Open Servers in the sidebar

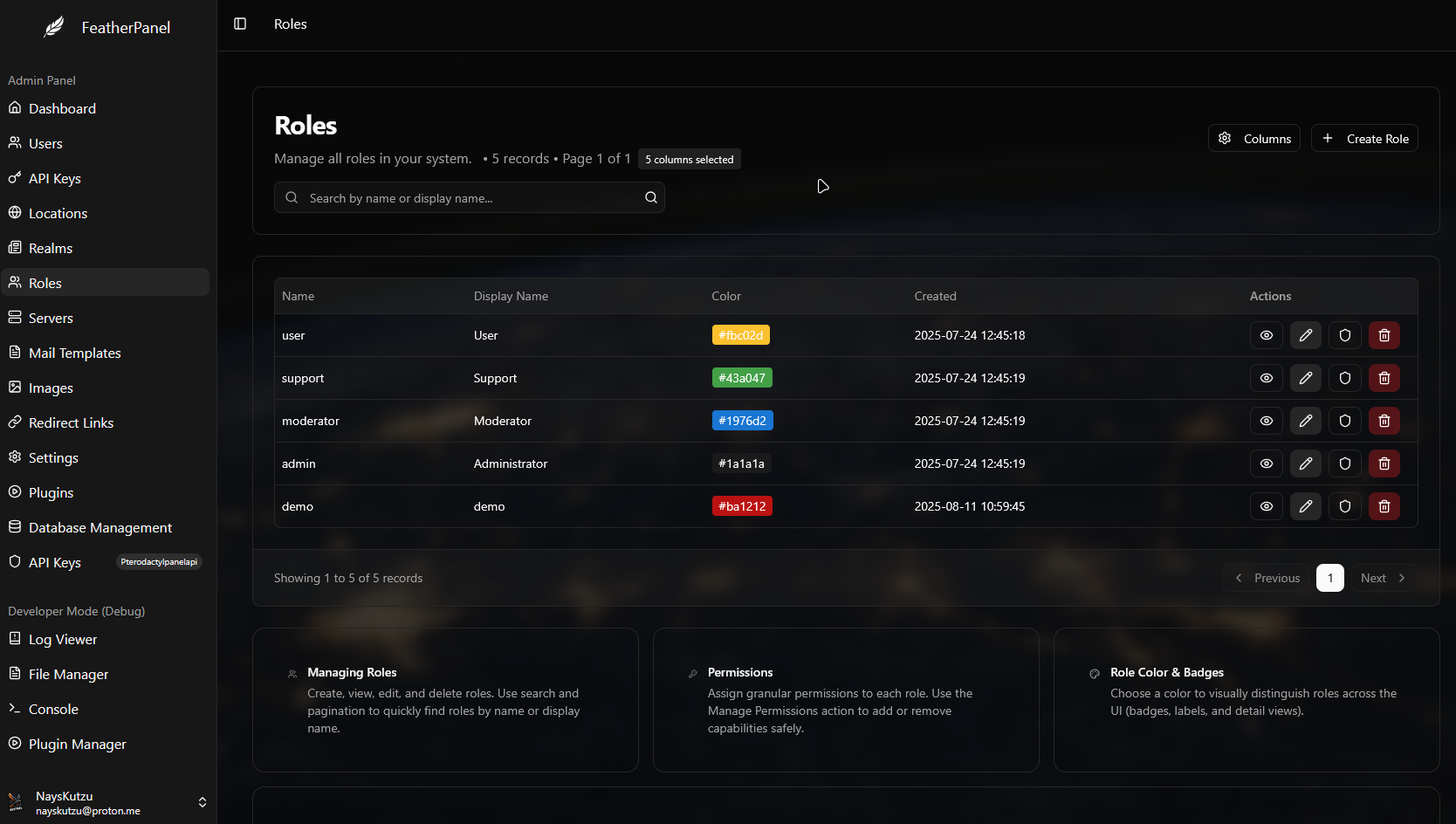pos(51,318)
